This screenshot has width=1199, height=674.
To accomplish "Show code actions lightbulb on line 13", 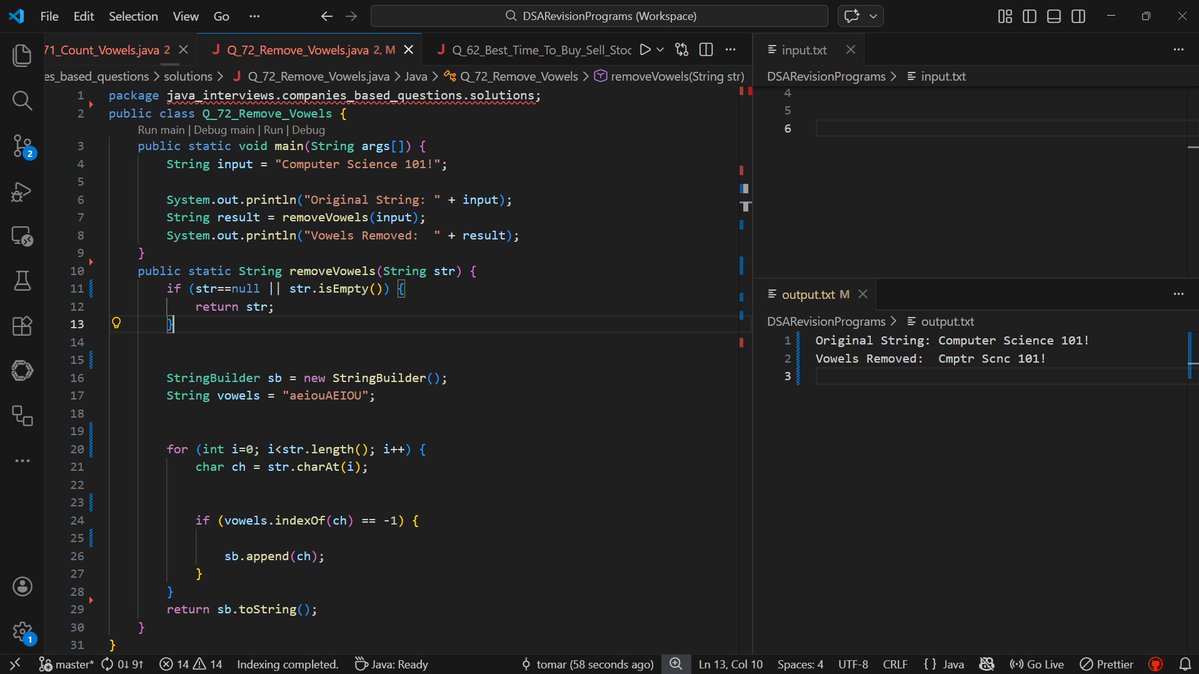I will click(116, 323).
